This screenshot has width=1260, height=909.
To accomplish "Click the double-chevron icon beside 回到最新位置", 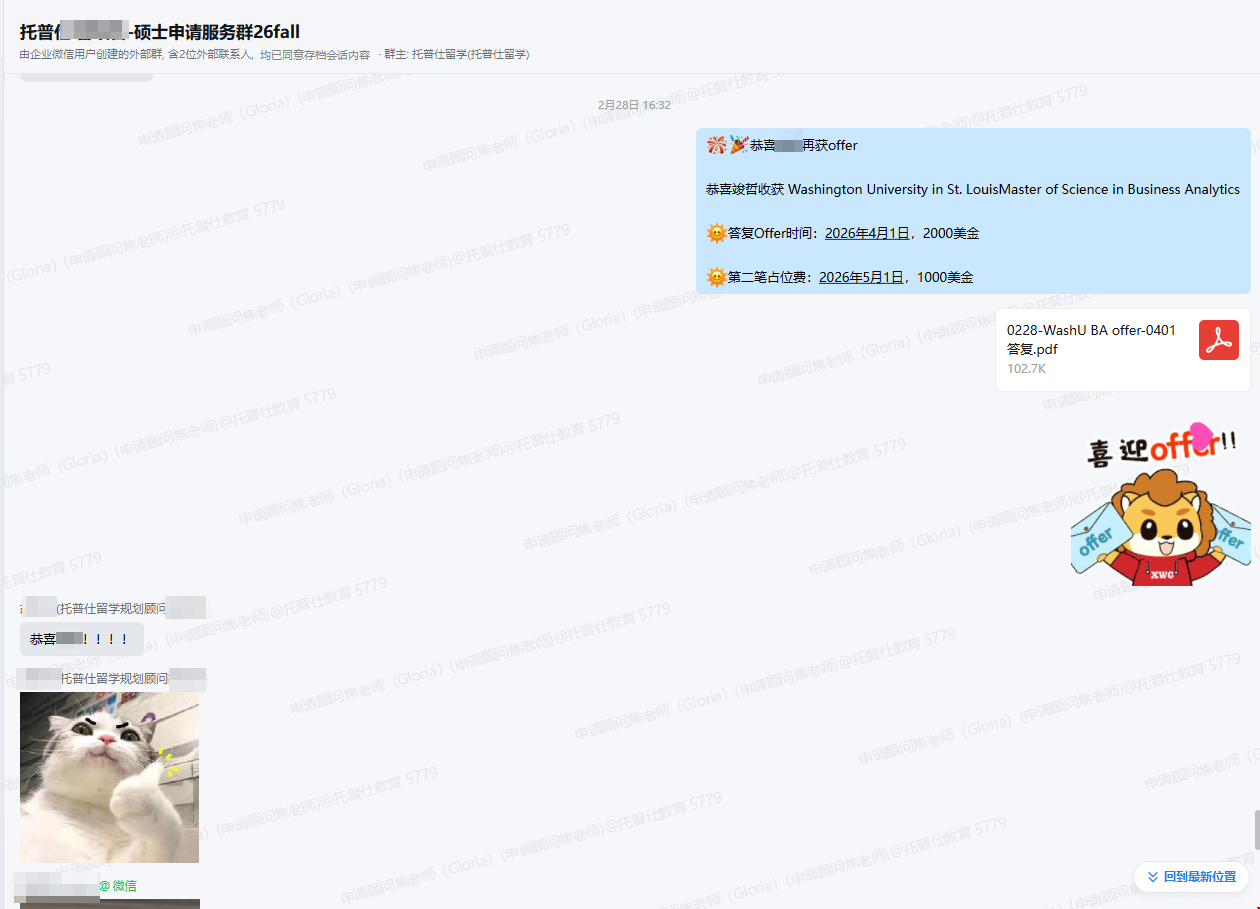I will [x=1153, y=877].
